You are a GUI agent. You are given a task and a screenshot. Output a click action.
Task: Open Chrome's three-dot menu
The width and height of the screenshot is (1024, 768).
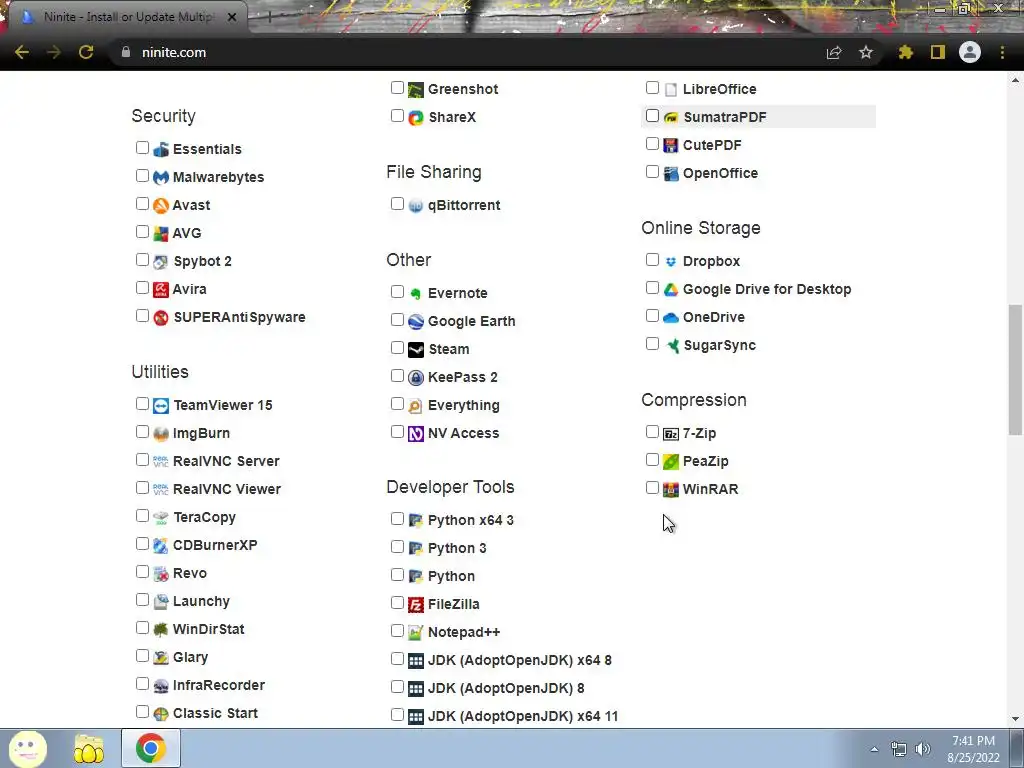[1002, 52]
